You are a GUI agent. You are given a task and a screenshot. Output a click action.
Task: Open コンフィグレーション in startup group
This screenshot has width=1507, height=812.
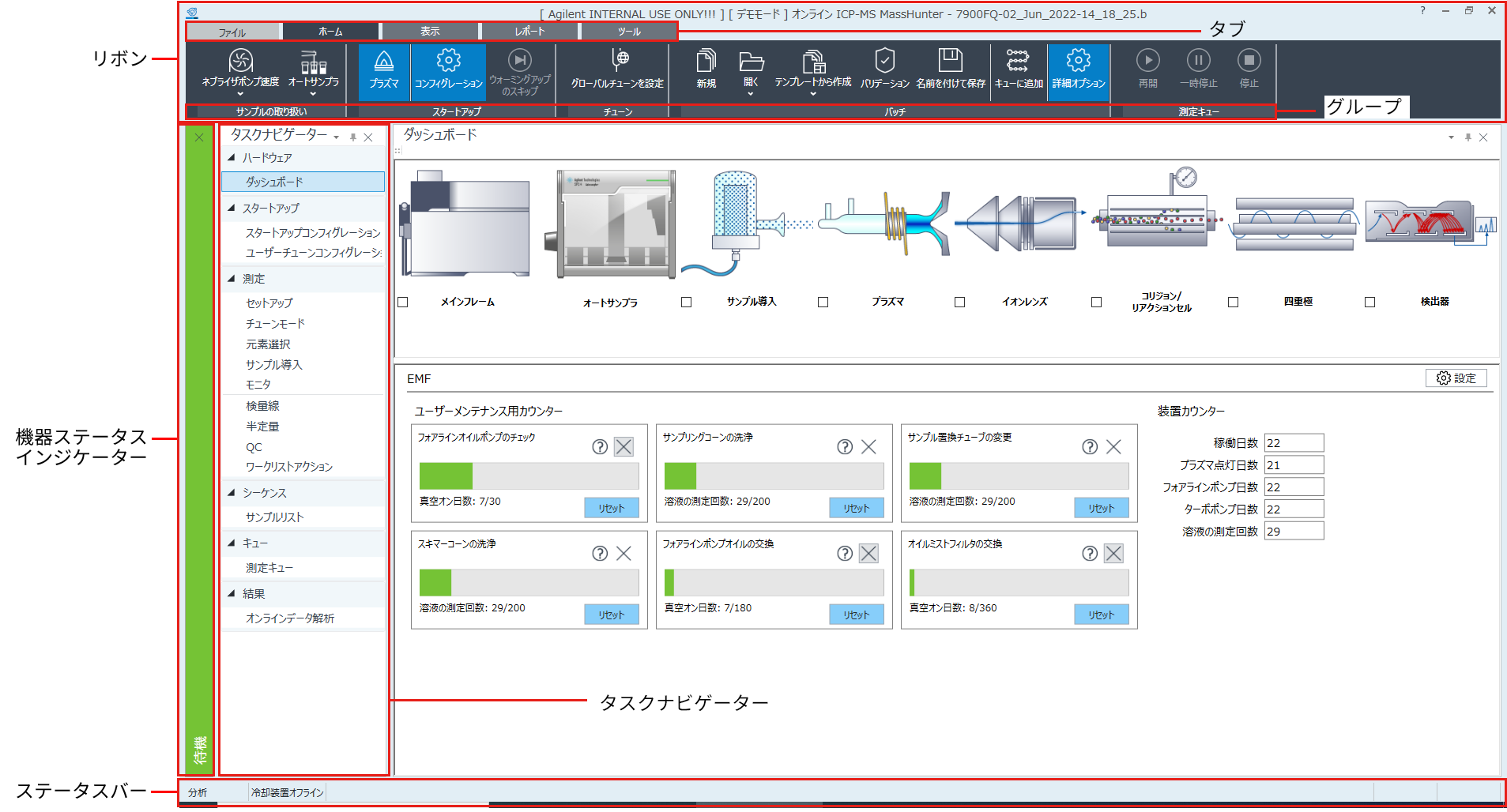click(x=448, y=70)
